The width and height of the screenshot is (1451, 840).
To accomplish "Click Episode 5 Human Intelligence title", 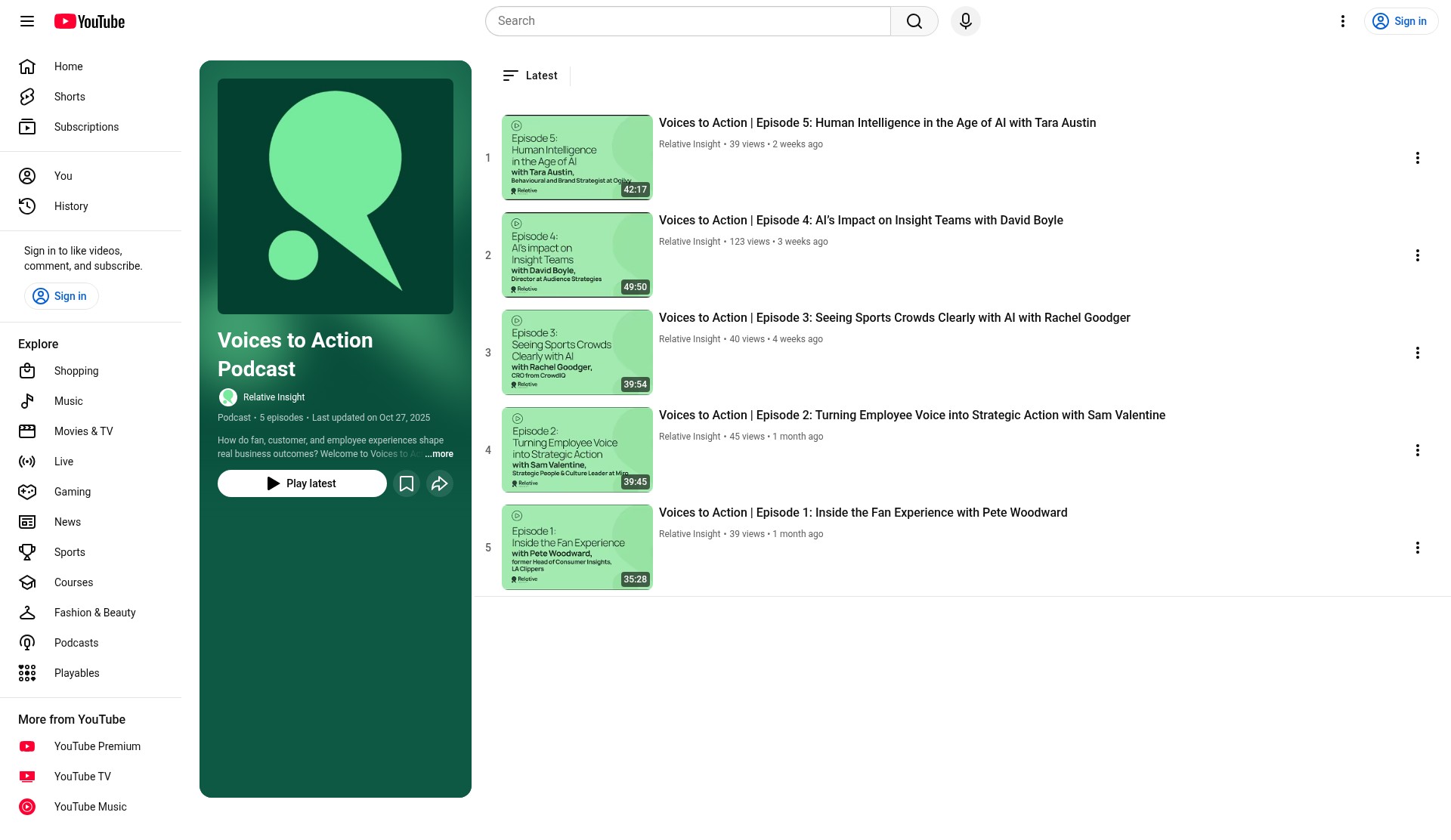I will (x=877, y=123).
